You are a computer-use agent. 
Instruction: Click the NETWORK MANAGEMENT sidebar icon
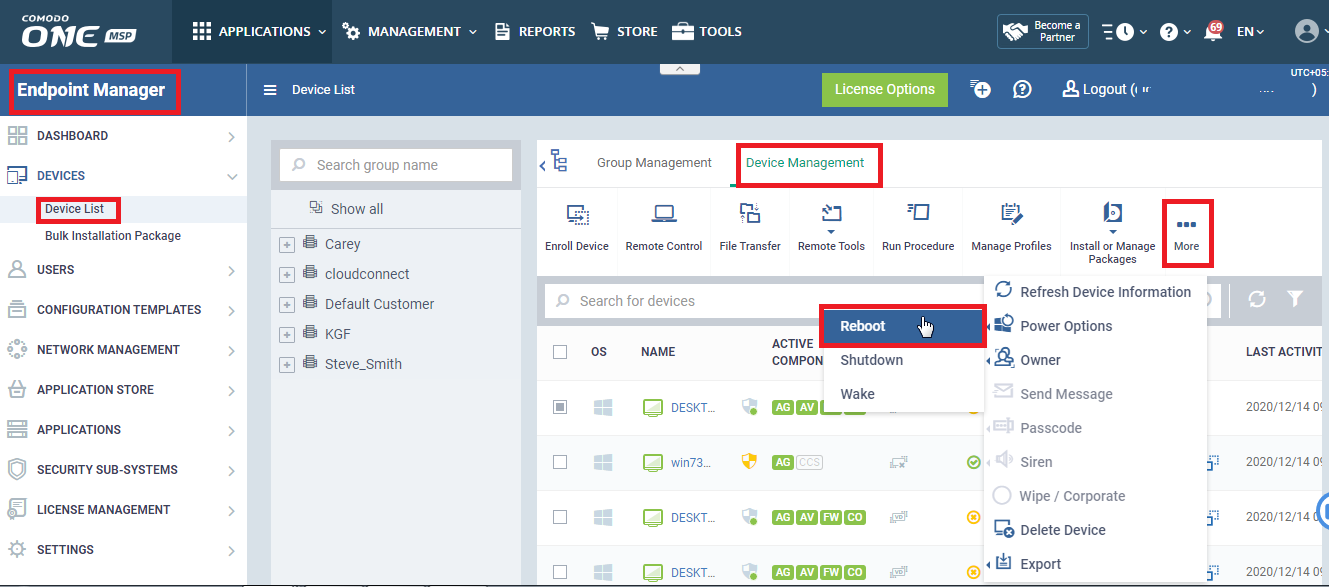coord(17,350)
